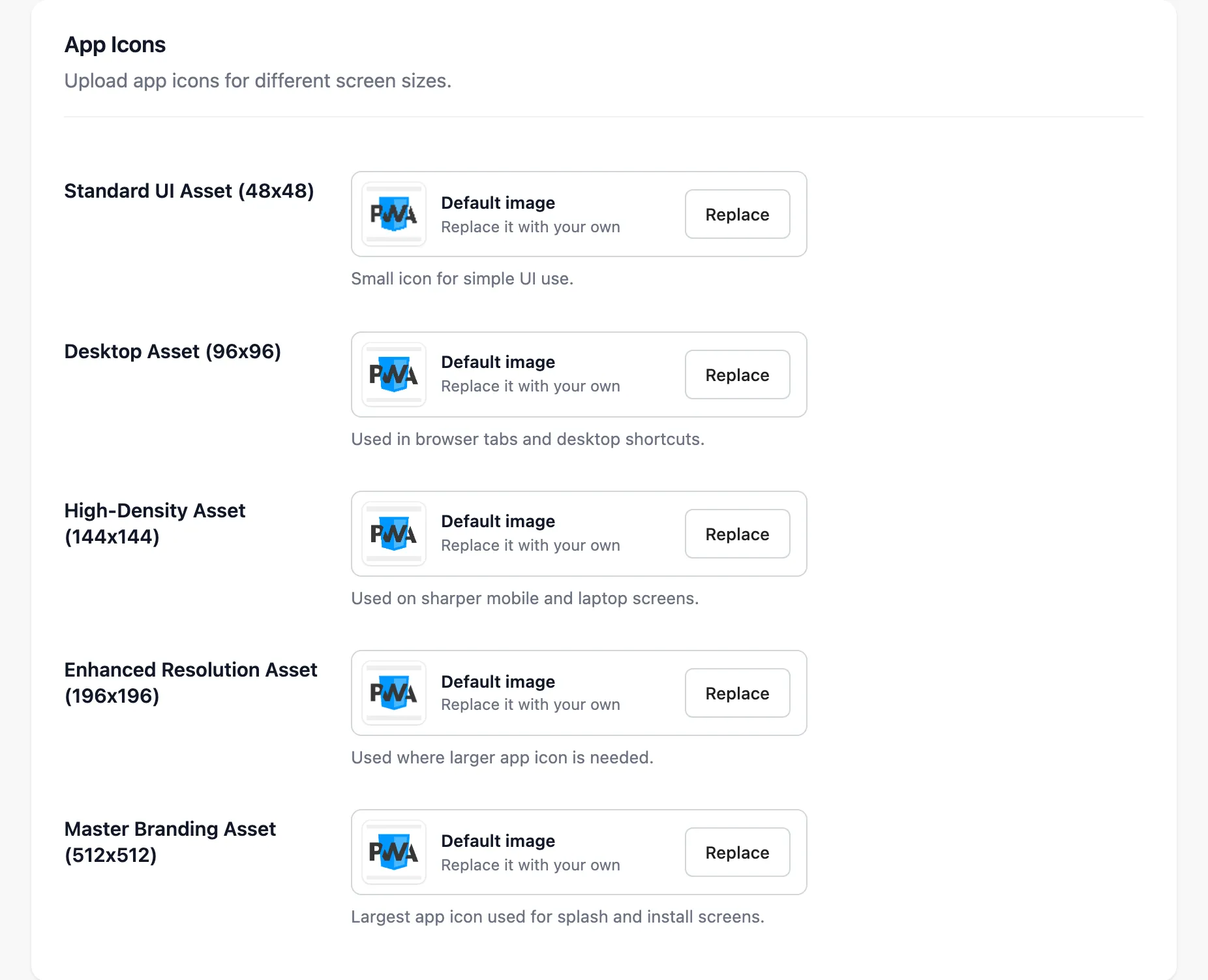Click the PWA thumbnail for Standard UI Asset
The height and width of the screenshot is (980, 1208).
click(x=394, y=214)
